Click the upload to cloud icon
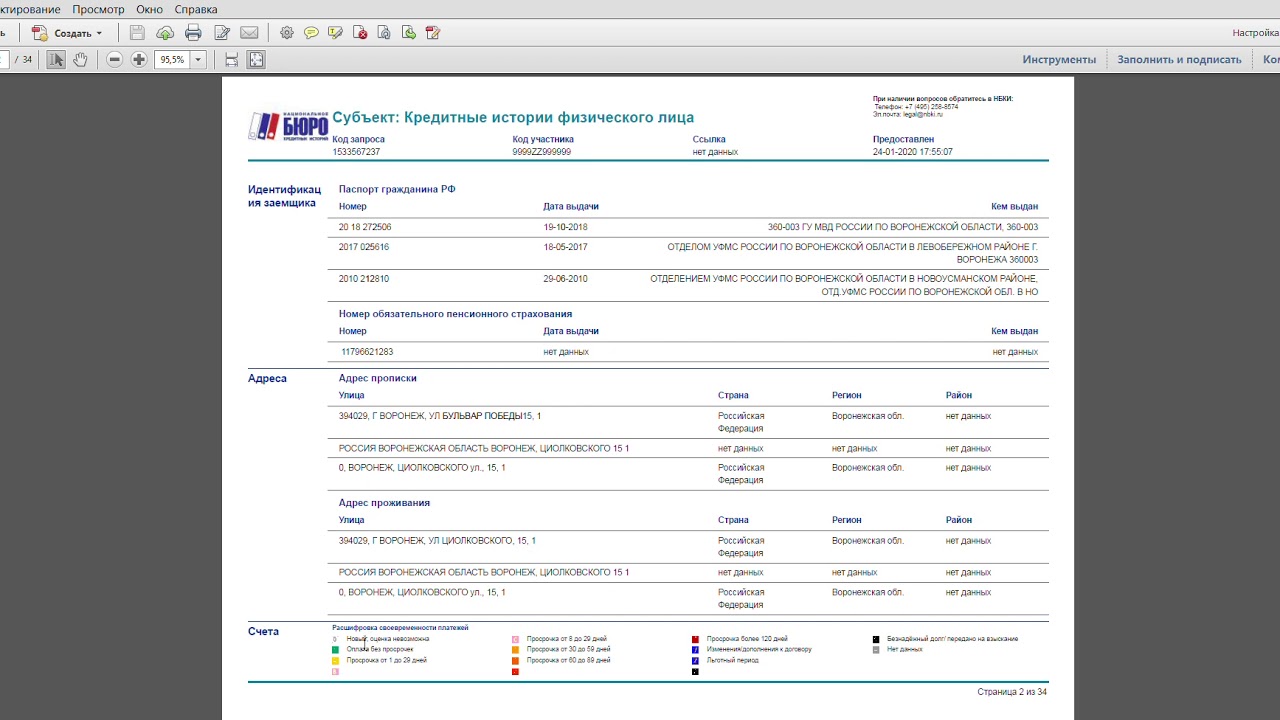 click(165, 33)
